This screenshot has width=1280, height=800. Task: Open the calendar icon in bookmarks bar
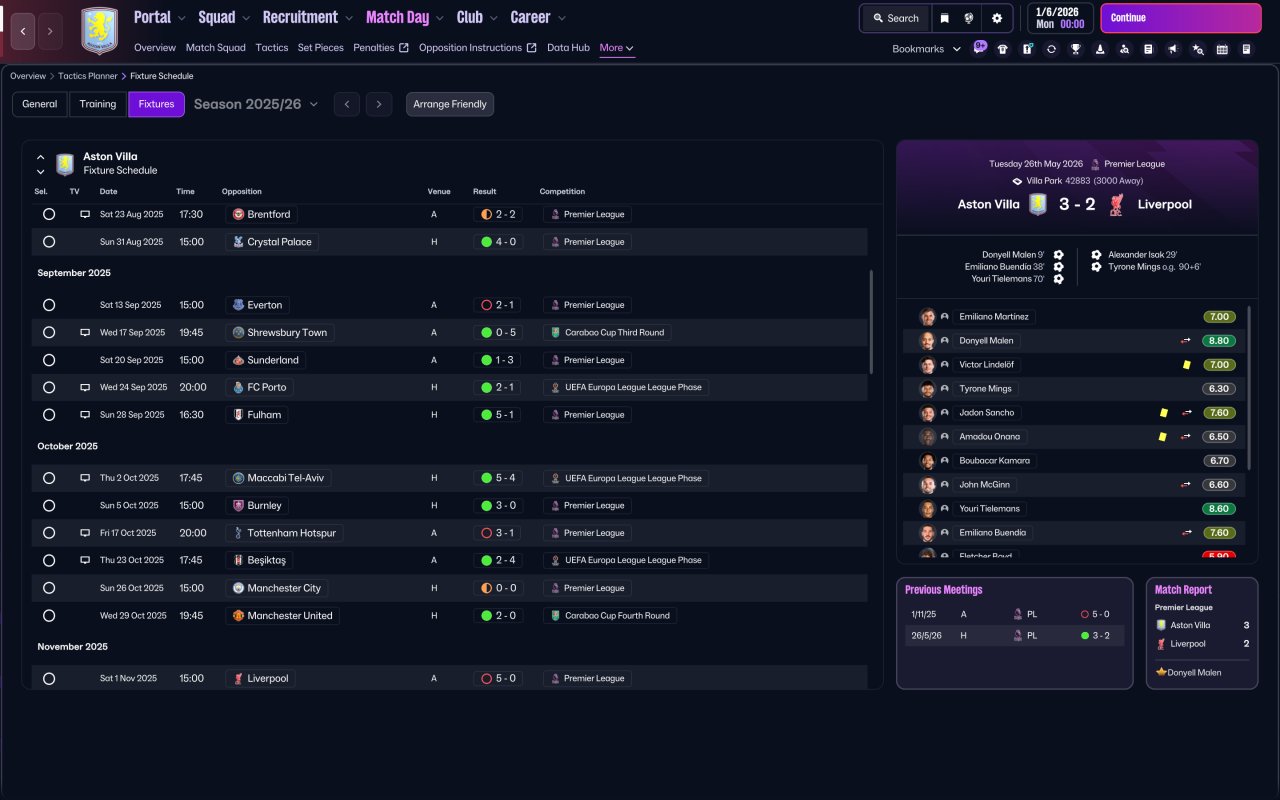[1222, 49]
